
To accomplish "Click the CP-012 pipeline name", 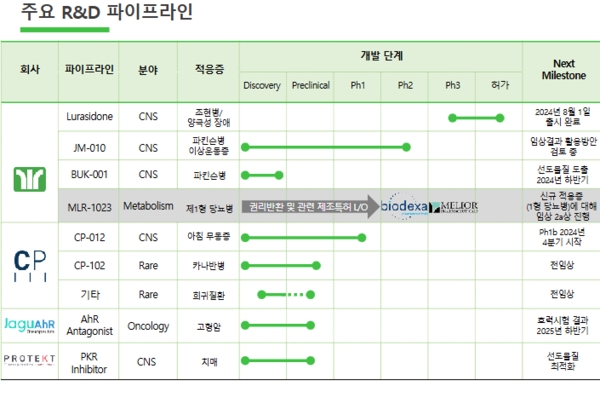I will (89, 237).
